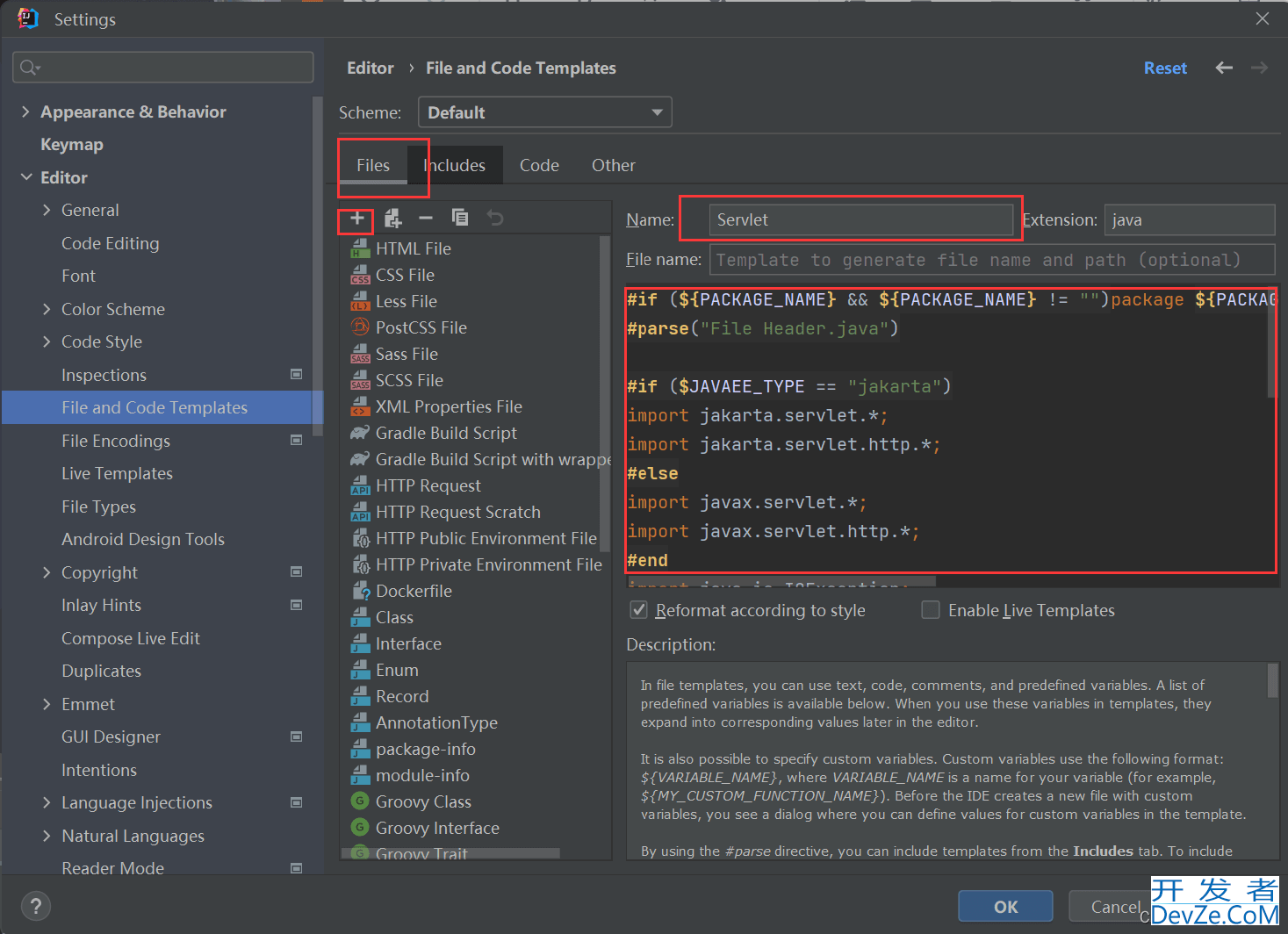Screen dimensions: 1288x934
Task: Click the Extension field containing java
Action: (1190, 219)
